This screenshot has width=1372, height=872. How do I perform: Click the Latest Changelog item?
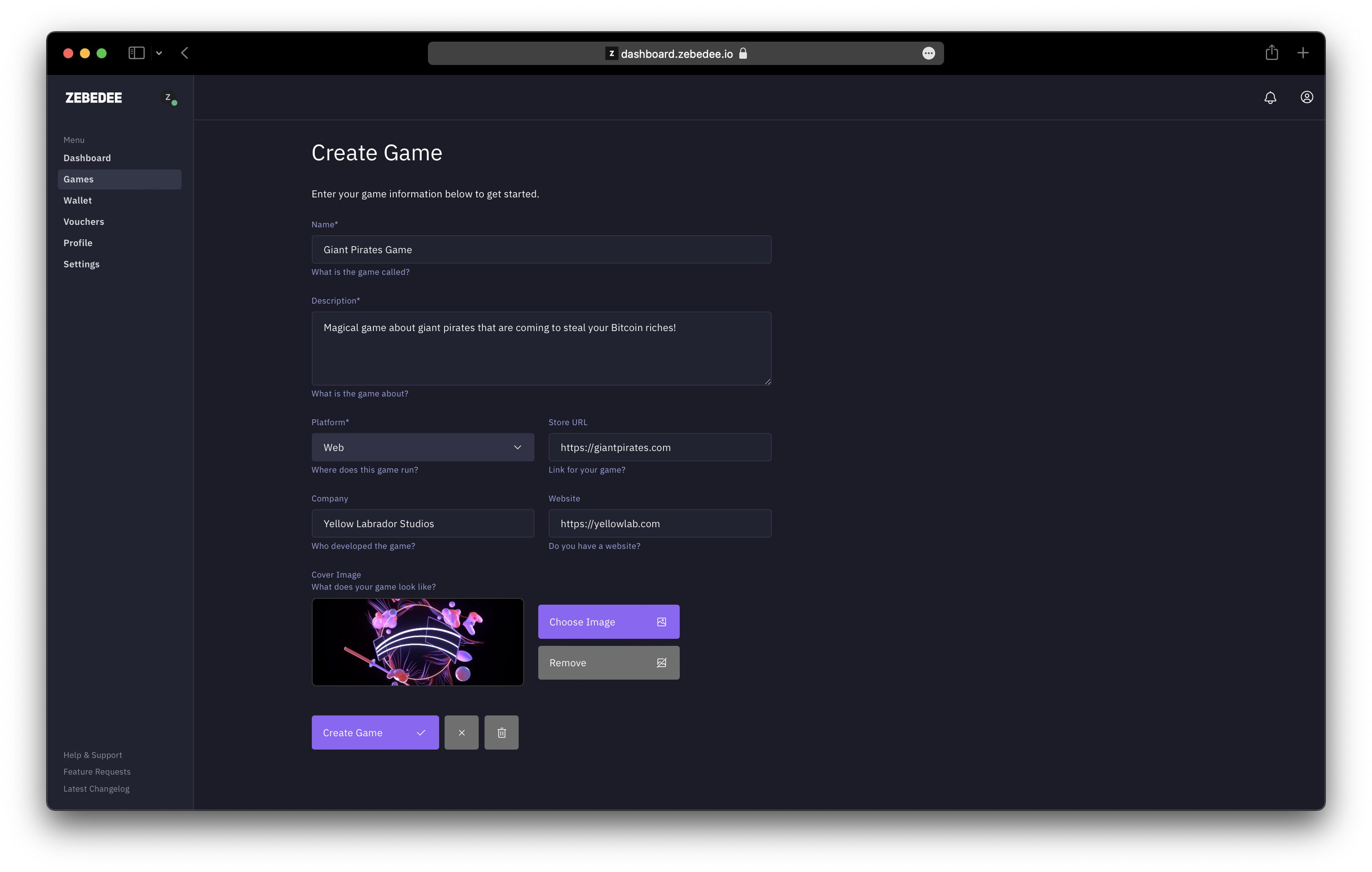click(x=96, y=788)
